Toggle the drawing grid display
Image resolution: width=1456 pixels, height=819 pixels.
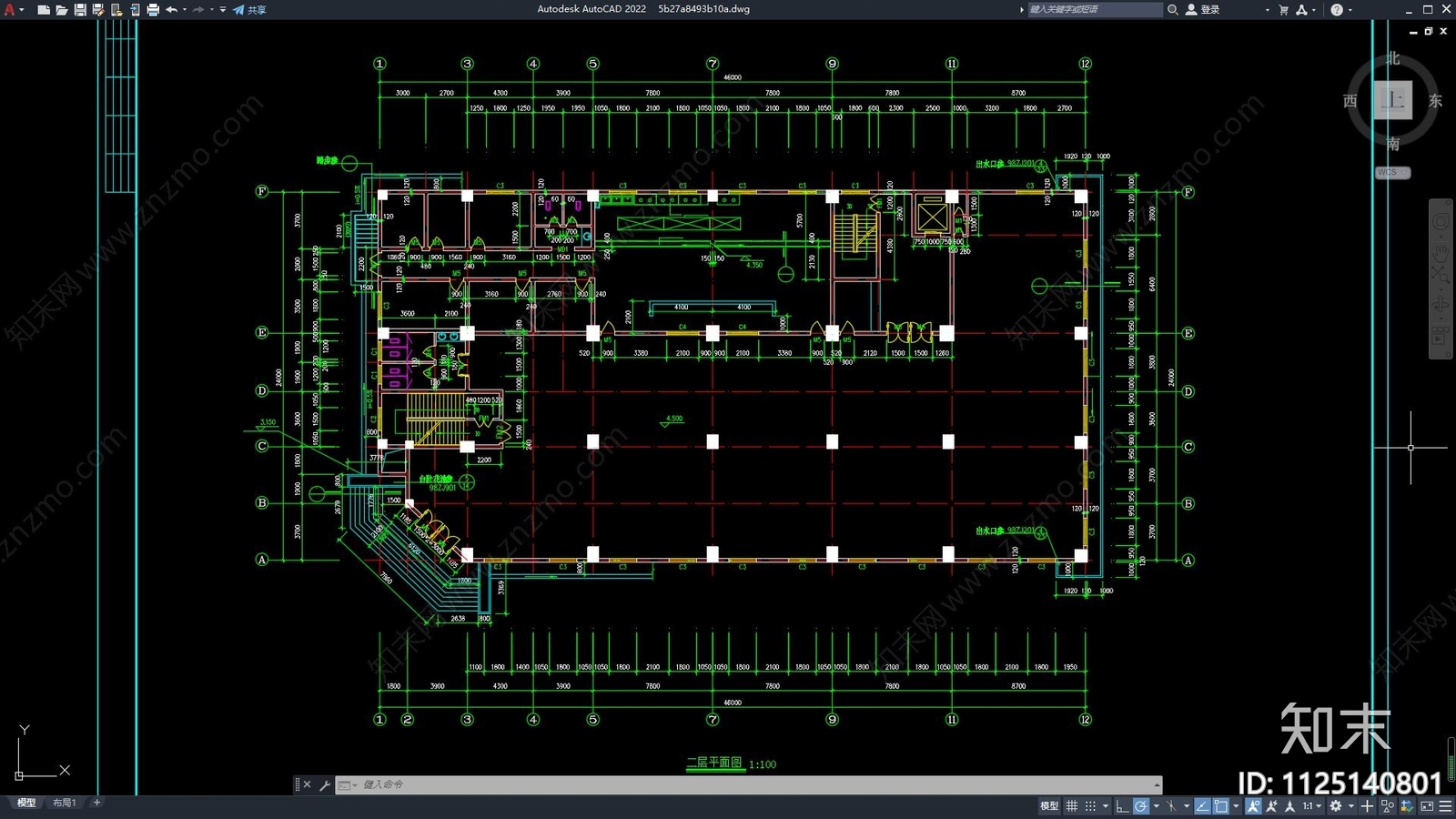tap(1071, 806)
